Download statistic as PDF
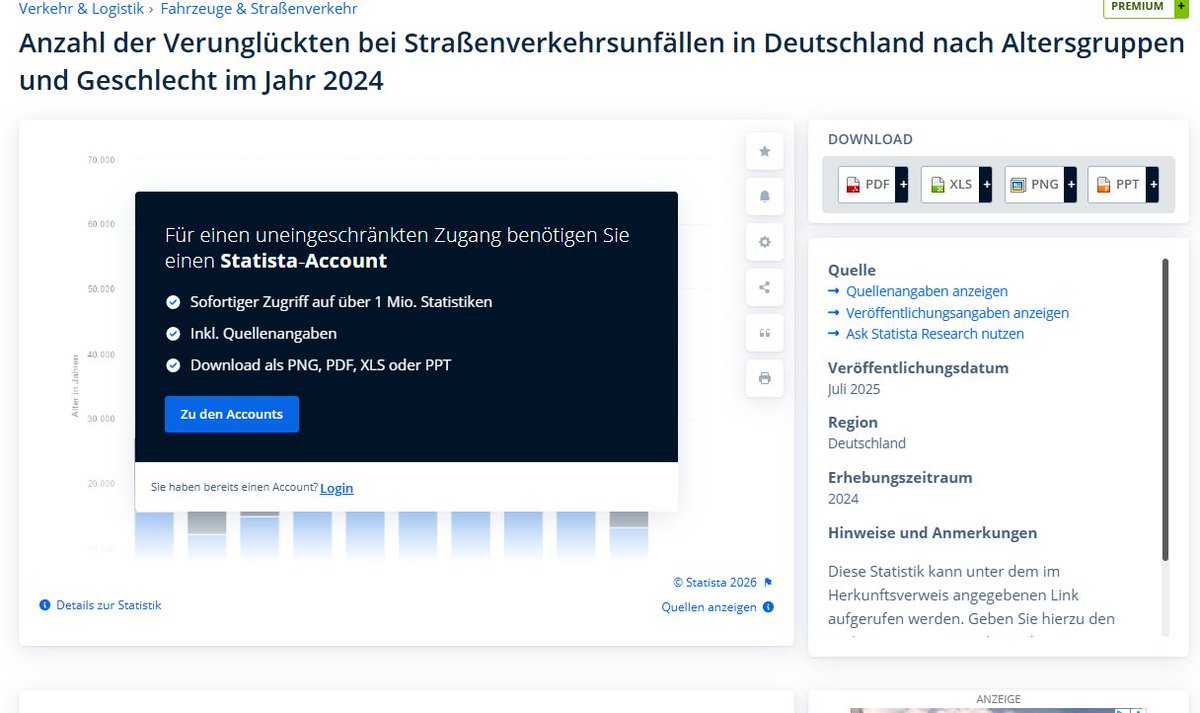1200x713 pixels. click(x=867, y=185)
